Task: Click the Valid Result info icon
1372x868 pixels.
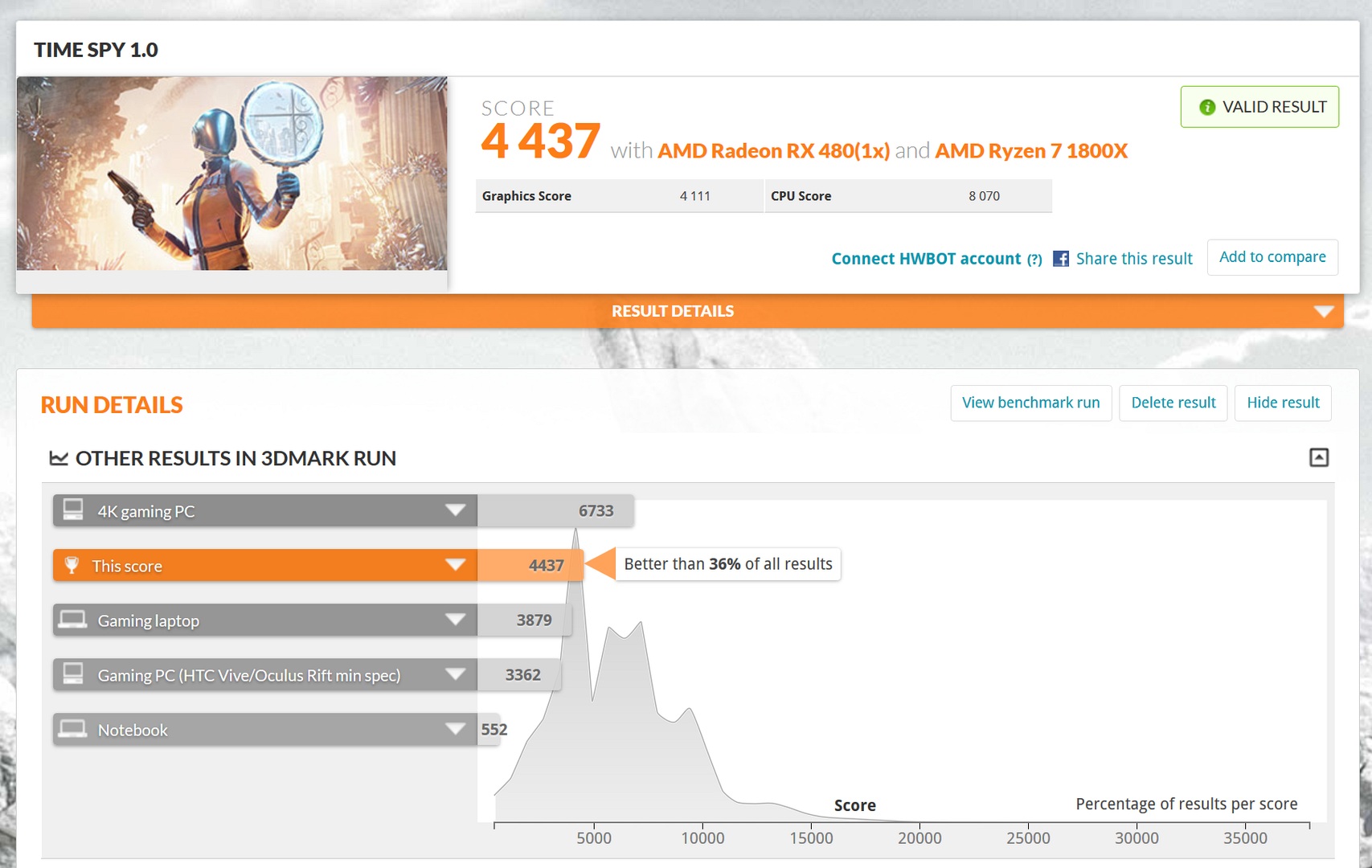Action: click(1206, 107)
